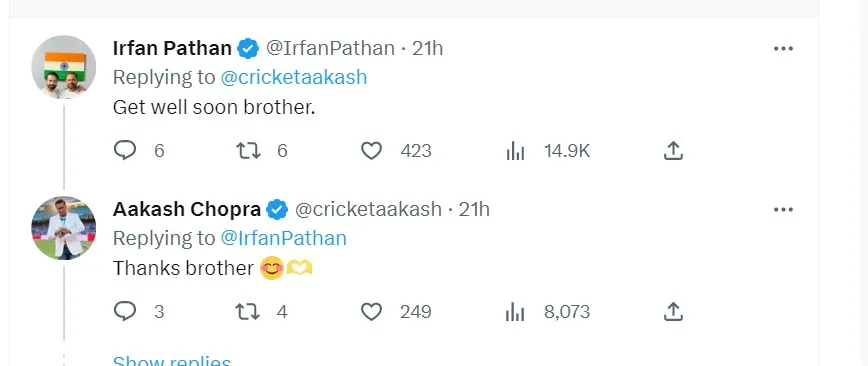Open Aakash Chopra display name
Image resolution: width=868 pixels, height=366 pixels.
pyautogui.click(x=187, y=210)
